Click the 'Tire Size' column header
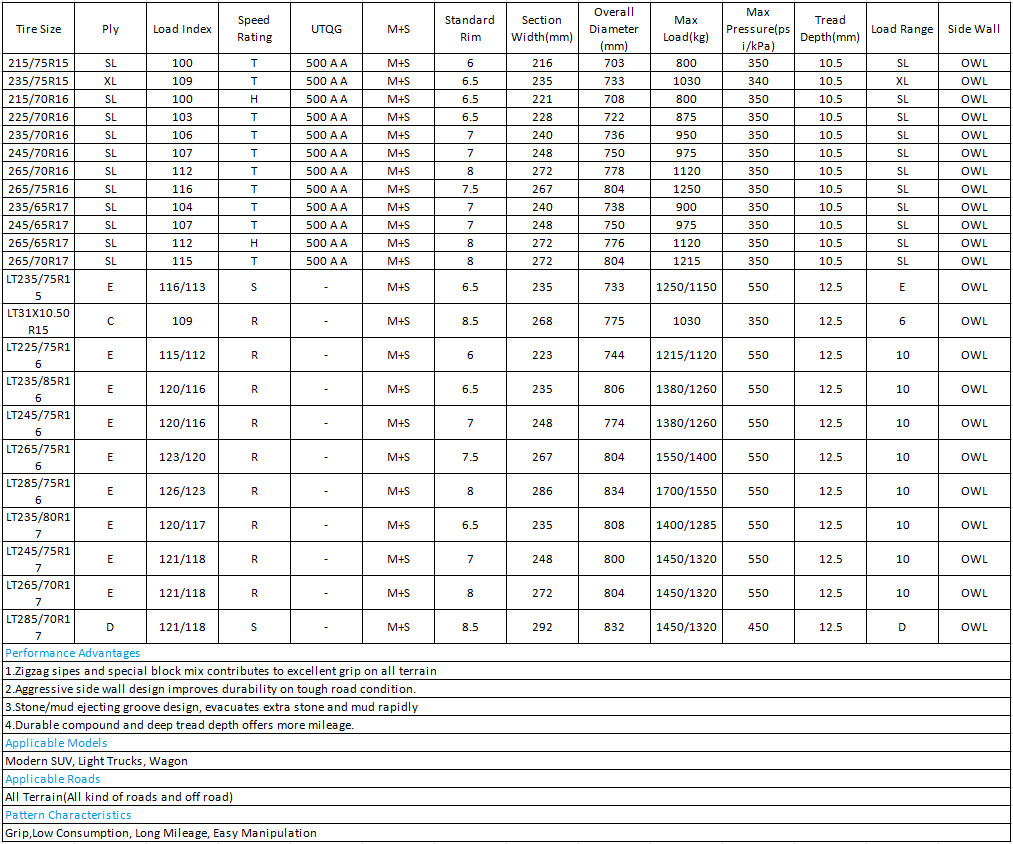1013x844 pixels. [x=39, y=29]
